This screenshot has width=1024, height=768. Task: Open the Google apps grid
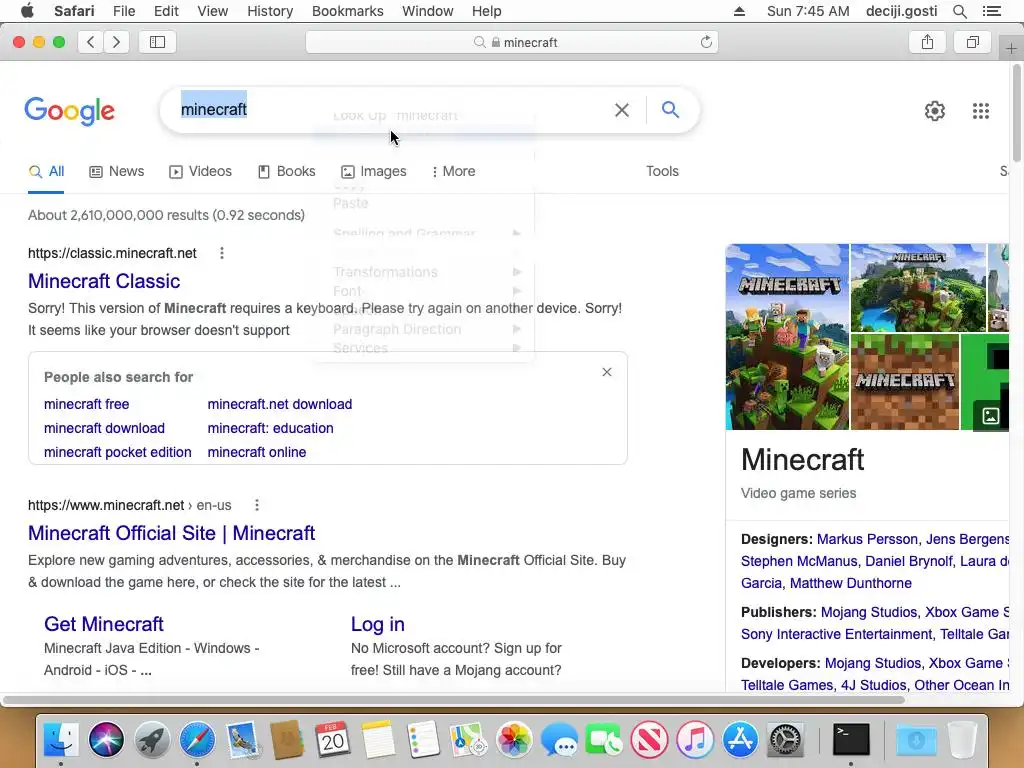click(x=980, y=111)
